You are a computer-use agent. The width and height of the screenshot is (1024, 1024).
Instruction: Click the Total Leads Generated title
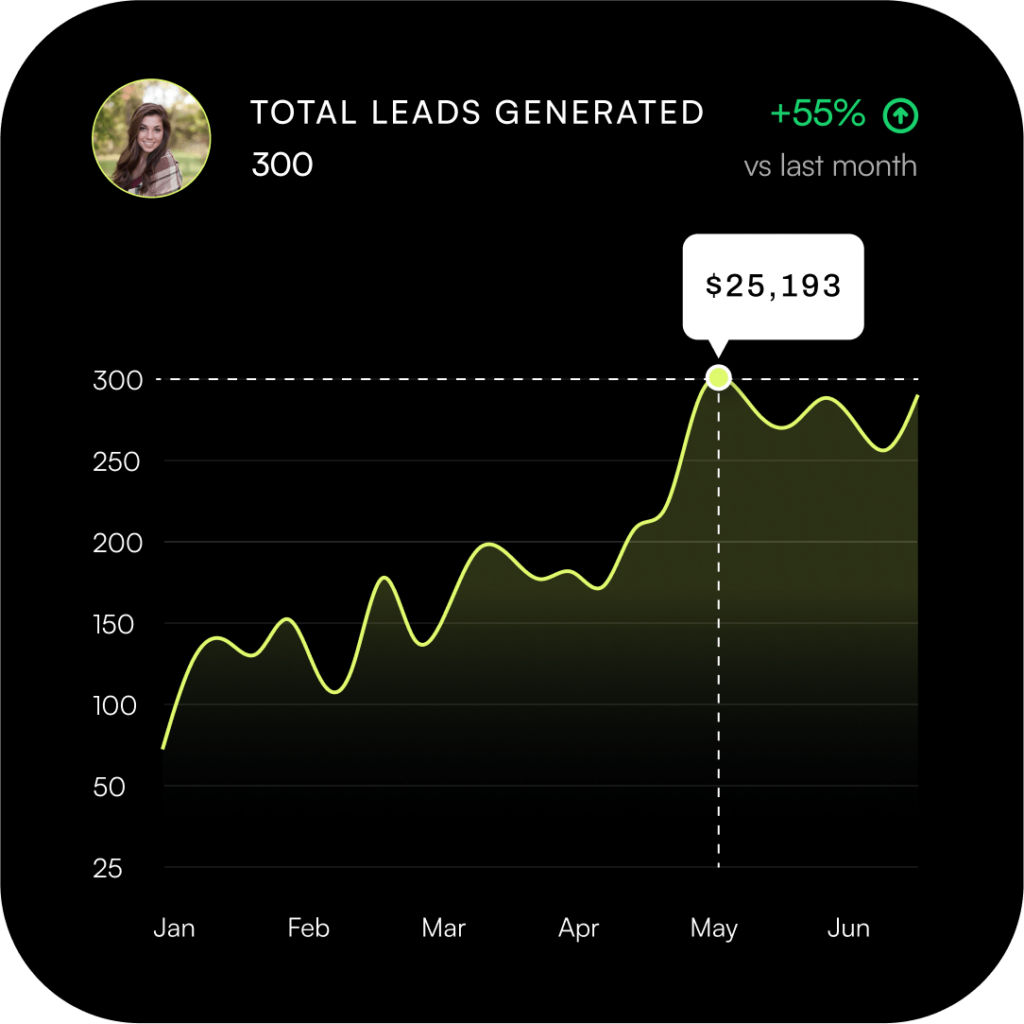477,113
